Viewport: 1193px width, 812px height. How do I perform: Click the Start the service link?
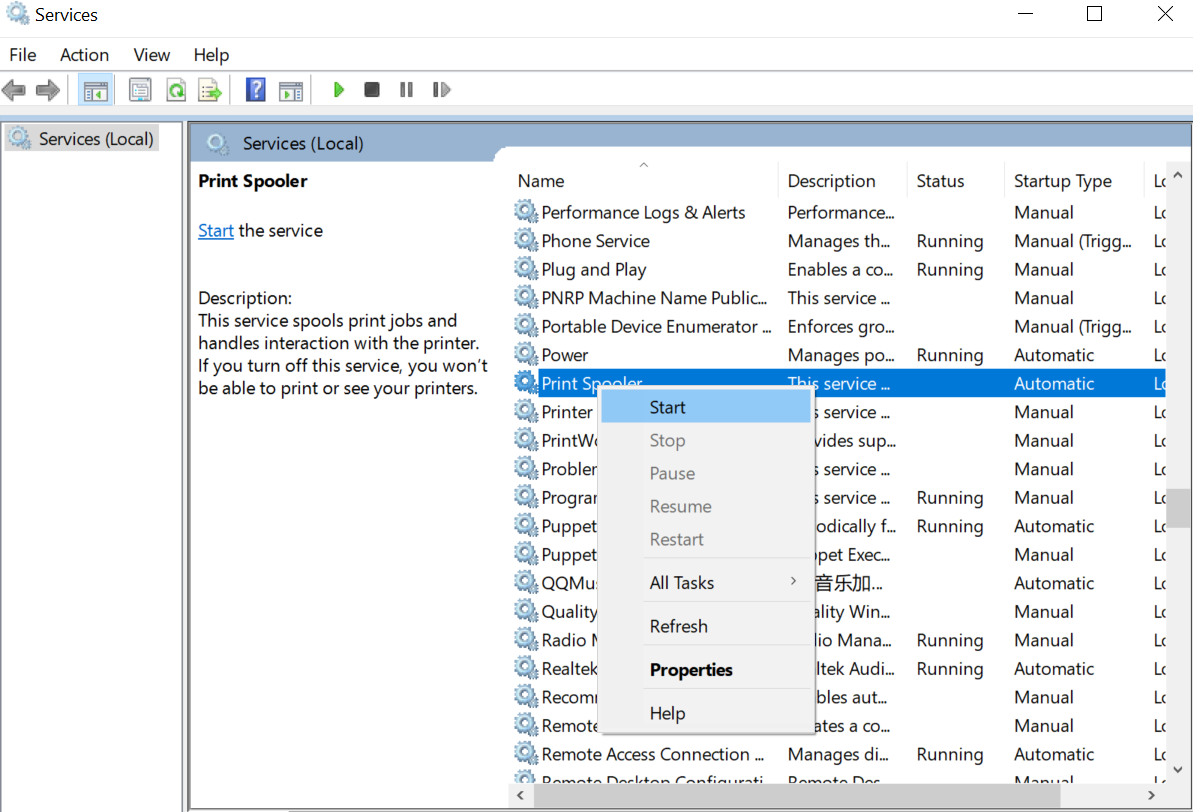(x=215, y=230)
